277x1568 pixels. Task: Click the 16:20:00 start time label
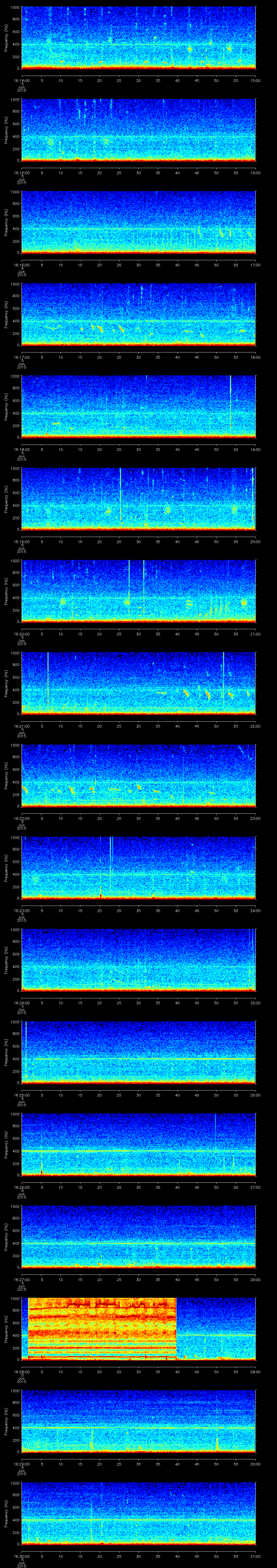click(x=21, y=634)
